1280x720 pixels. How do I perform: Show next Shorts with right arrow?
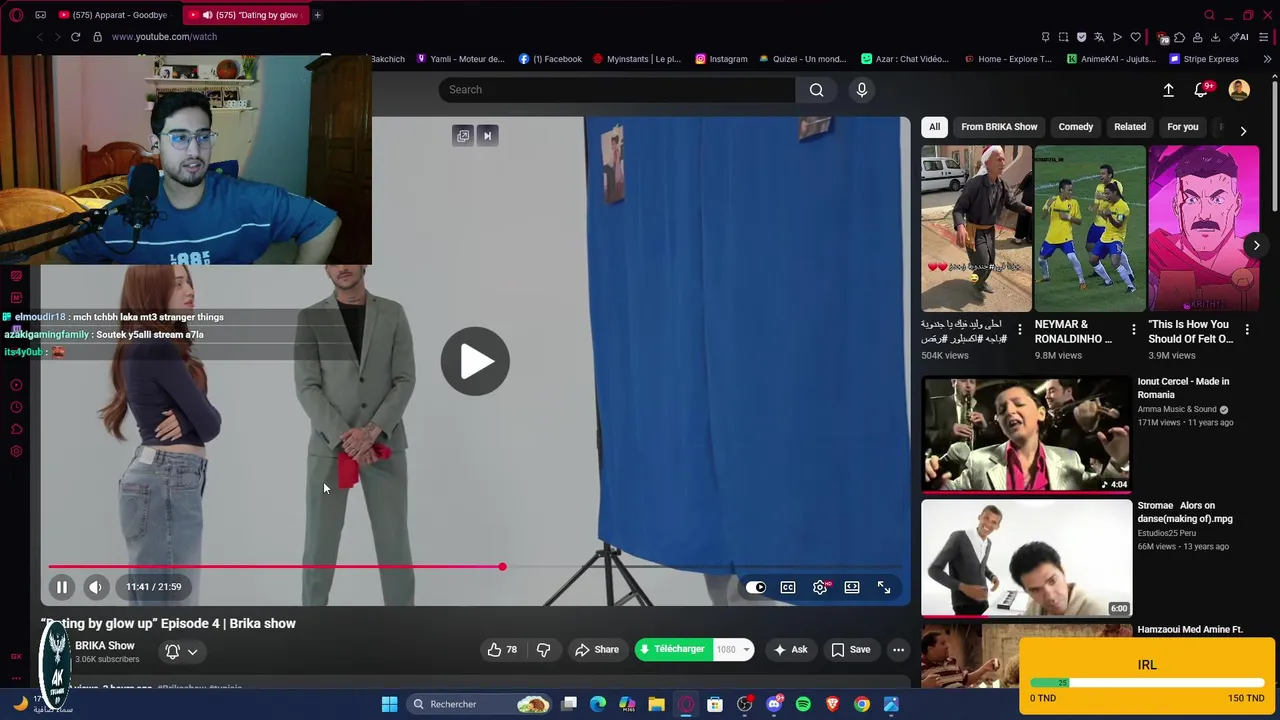click(x=1256, y=245)
